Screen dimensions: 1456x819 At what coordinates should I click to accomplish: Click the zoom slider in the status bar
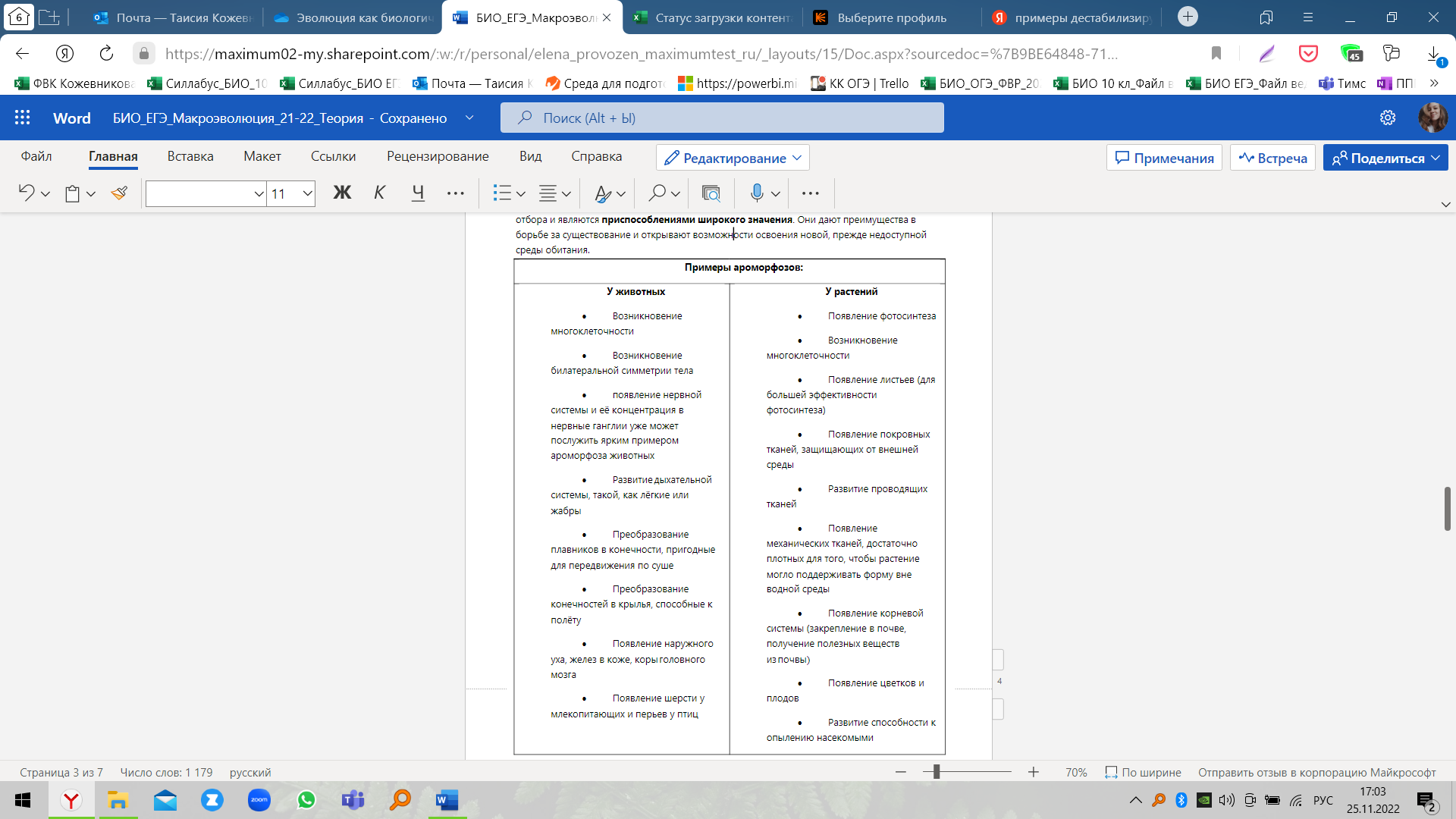(937, 772)
